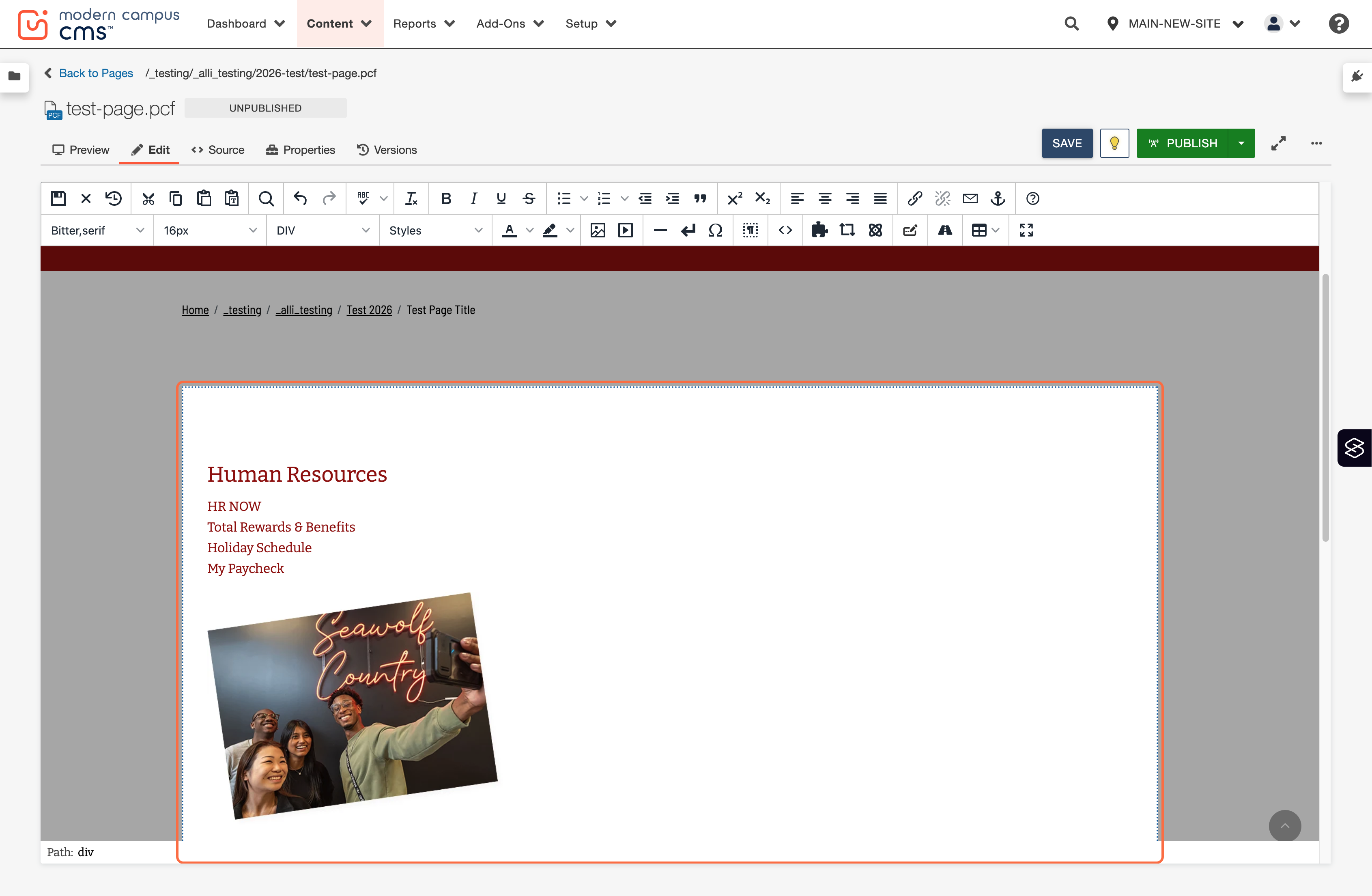Click the text color A swatch
Screen dimensions: 1372x896
509,230
